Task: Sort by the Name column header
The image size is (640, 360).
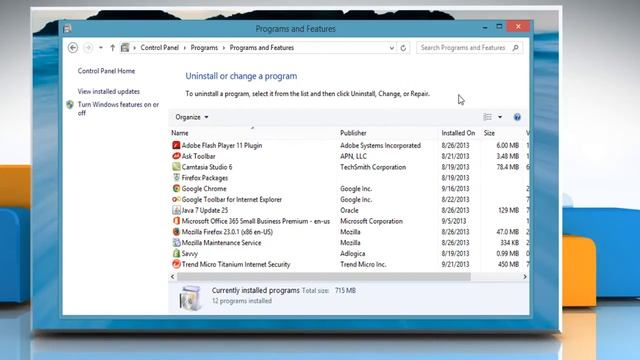Action: click(x=180, y=133)
